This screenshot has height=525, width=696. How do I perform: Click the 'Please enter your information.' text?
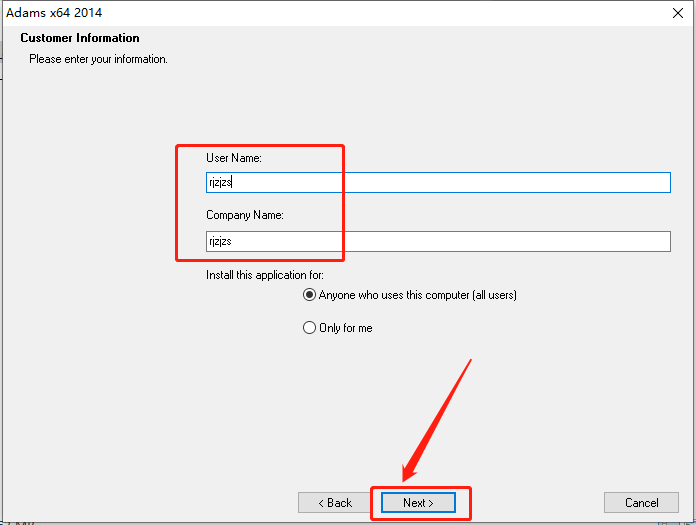click(x=99, y=59)
